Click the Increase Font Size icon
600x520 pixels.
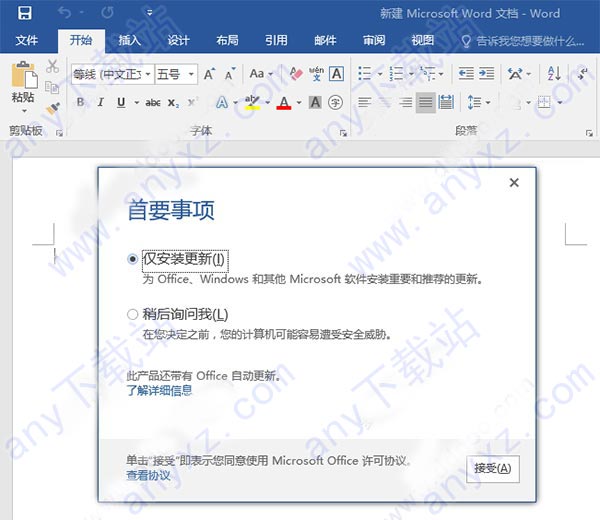[x=209, y=74]
